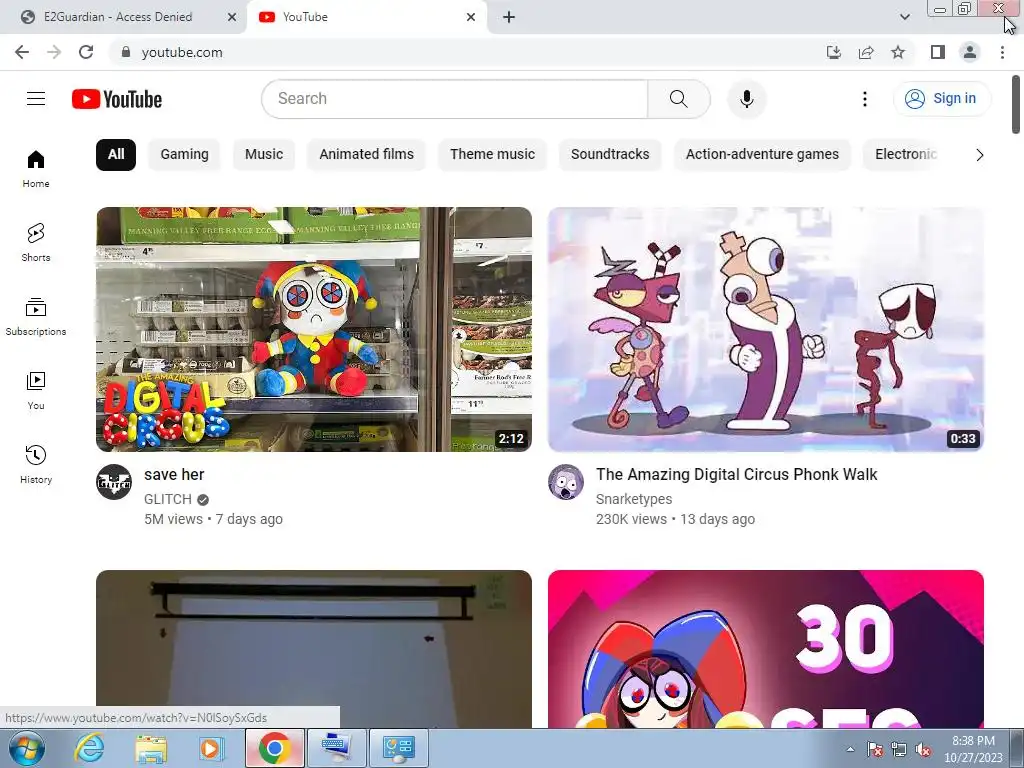
Task: Open the projector screen video thumbnail
Action: (313, 649)
